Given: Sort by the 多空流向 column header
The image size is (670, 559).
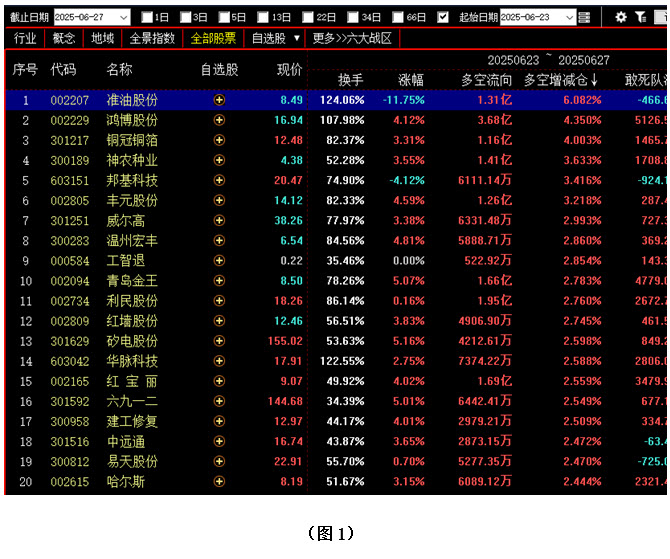Looking at the screenshot, I should pos(486,80).
